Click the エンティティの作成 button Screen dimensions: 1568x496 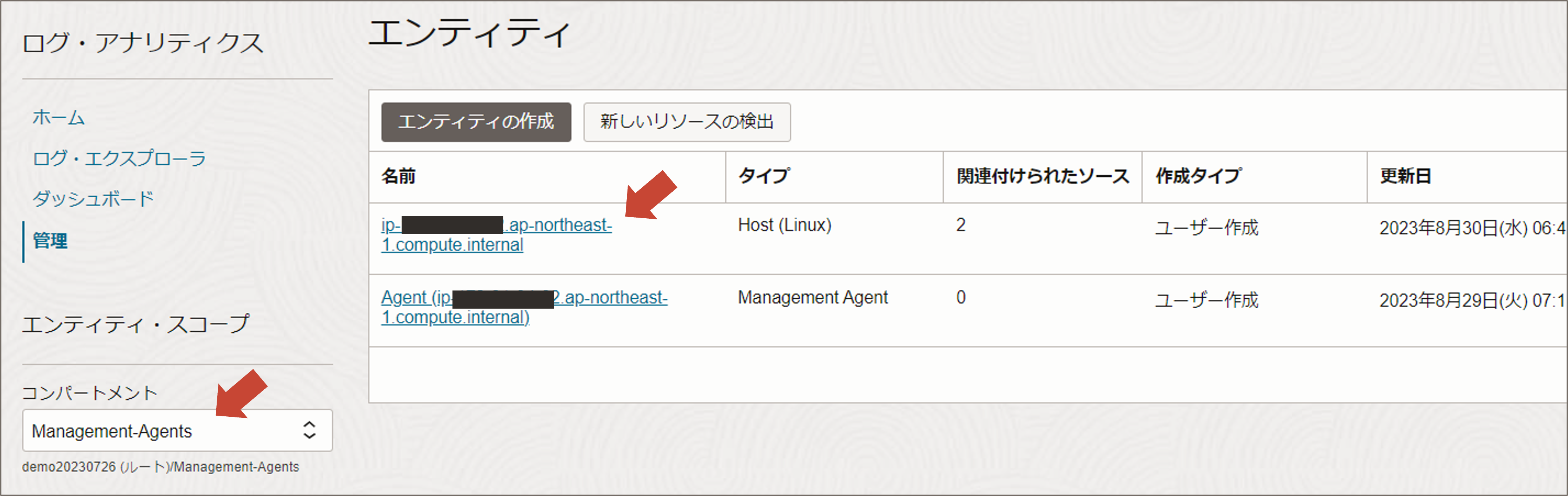(x=475, y=122)
